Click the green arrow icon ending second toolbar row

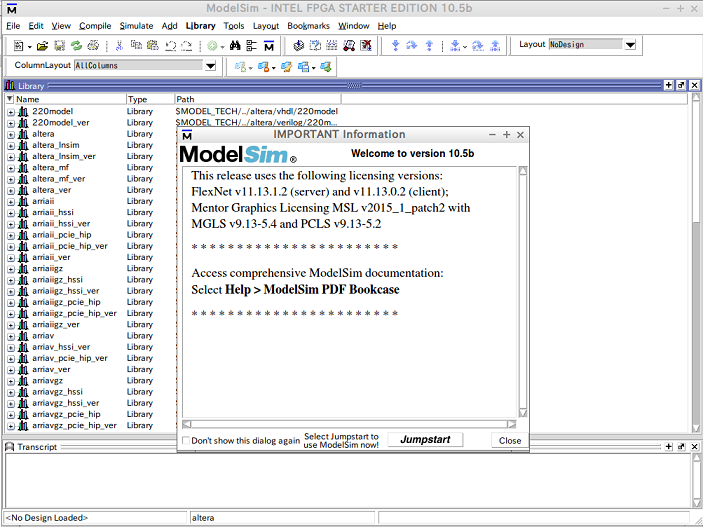pyautogui.click(x=326, y=67)
